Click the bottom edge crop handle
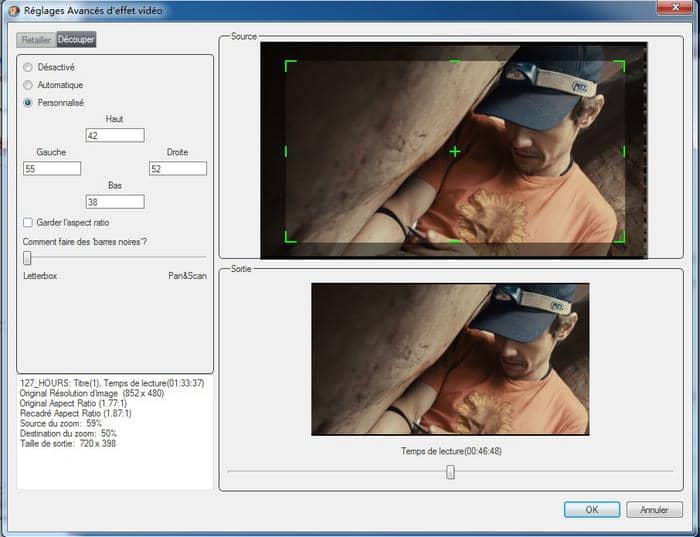Viewport: 700px width, 537px height. point(455,242)
